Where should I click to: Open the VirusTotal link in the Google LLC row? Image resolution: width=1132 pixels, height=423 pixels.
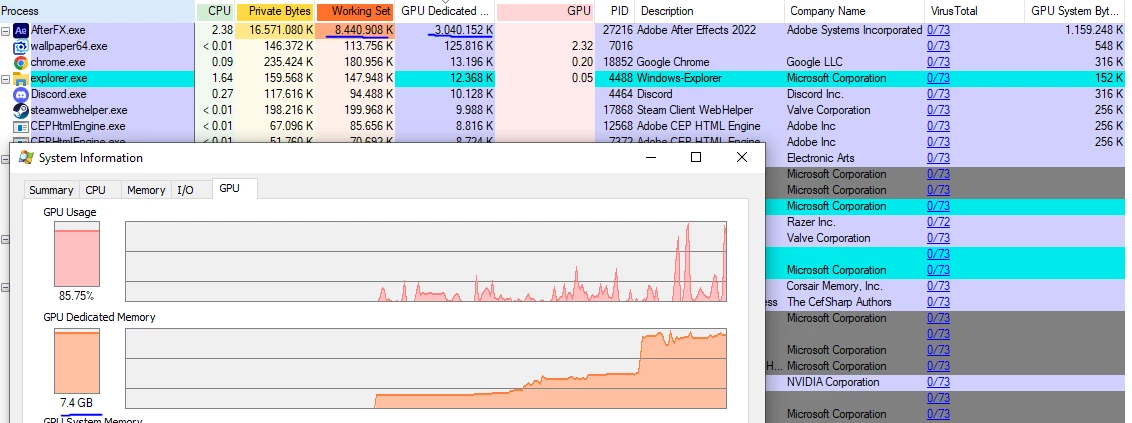939,62
